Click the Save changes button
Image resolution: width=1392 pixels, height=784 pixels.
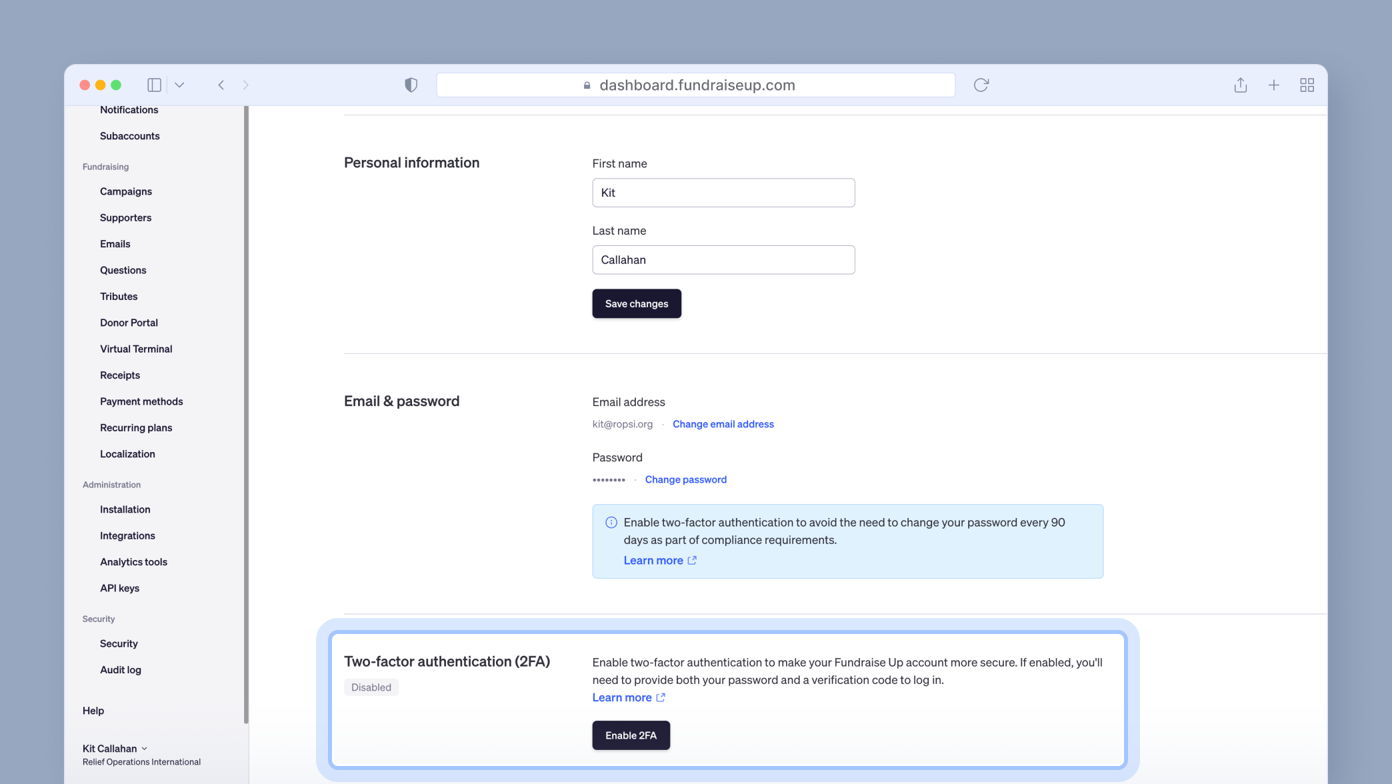tap(637, 303)
